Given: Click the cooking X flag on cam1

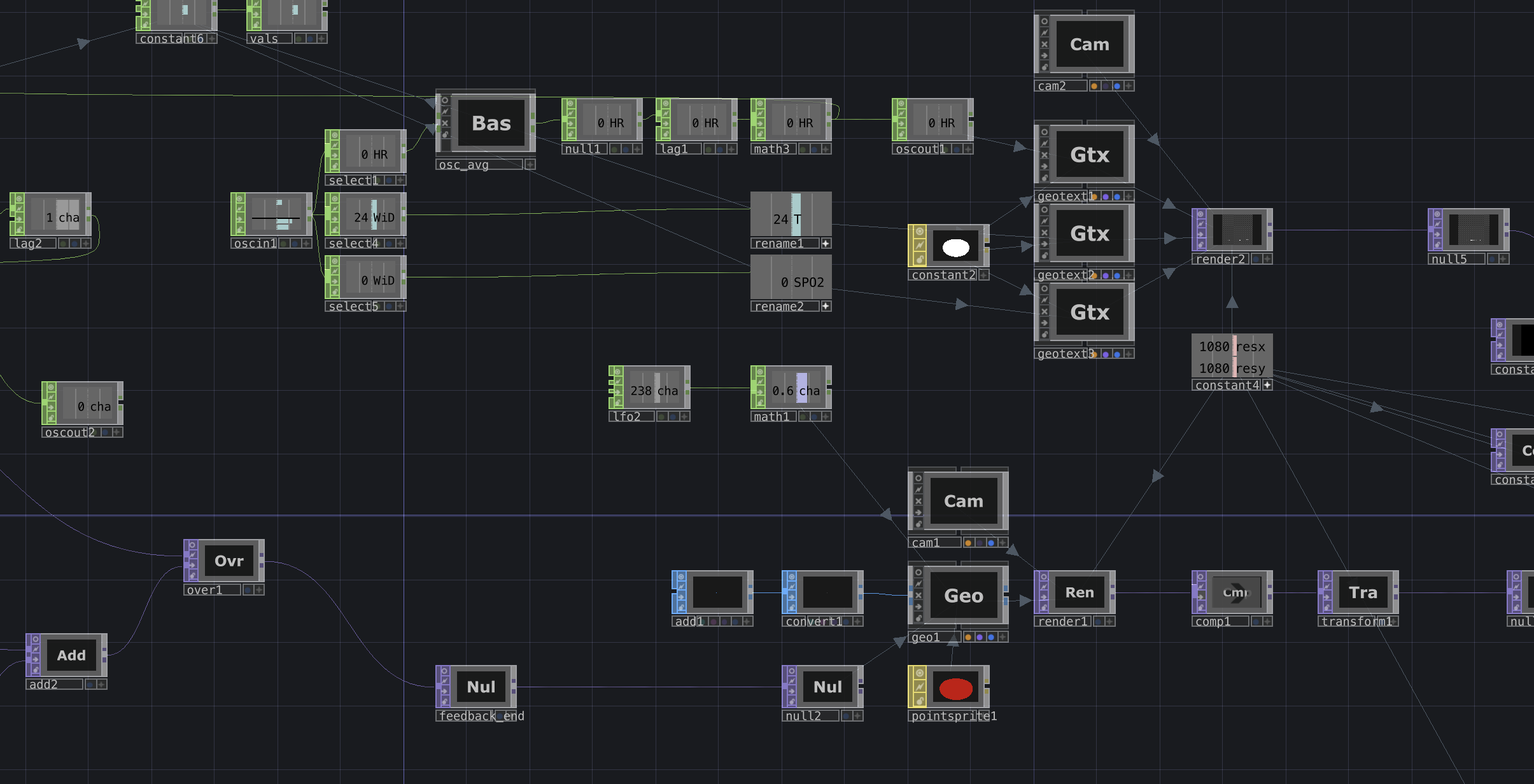Looking at the screenshot, I should [x=918, y=501].
